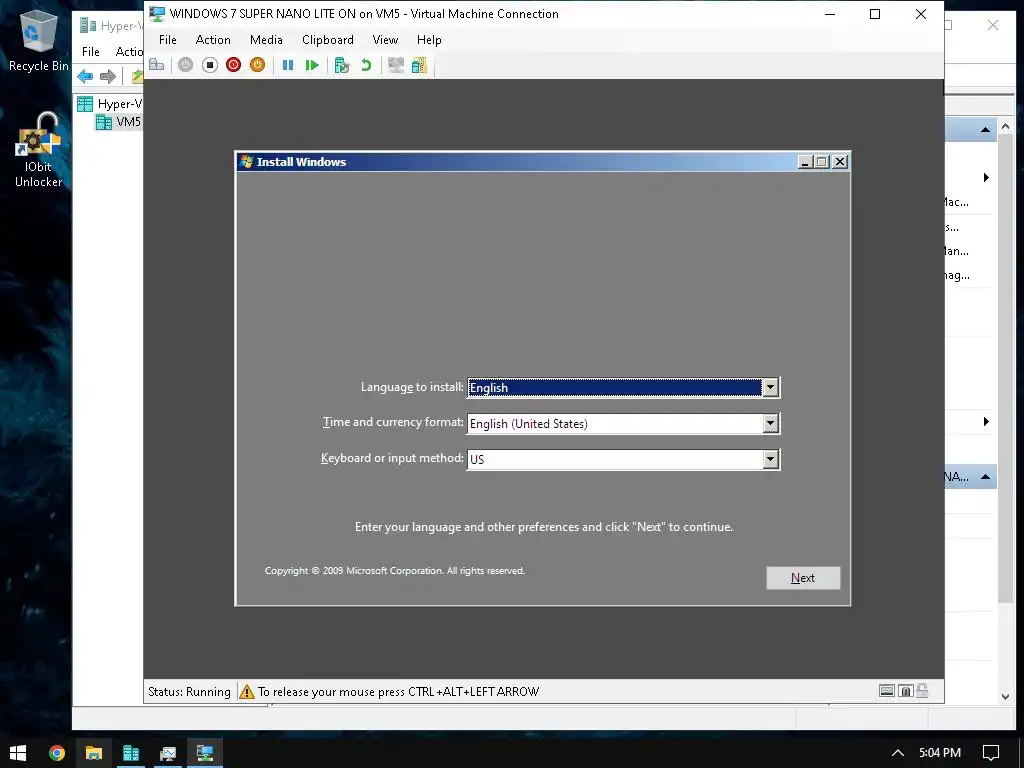Collapse the top Actions section arrow
The width and height of the screenshot is (1024, 768).
click(985, 130)
